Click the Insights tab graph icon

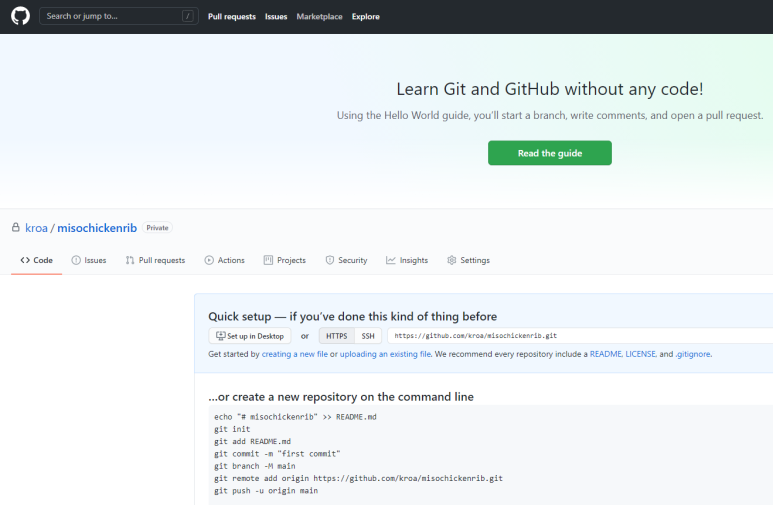pos(390,260)
